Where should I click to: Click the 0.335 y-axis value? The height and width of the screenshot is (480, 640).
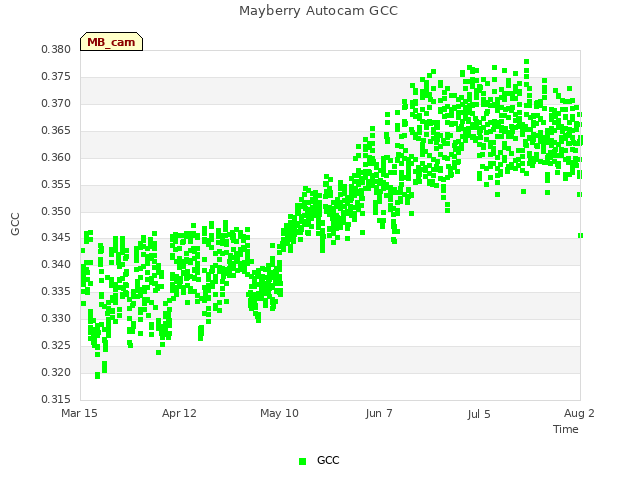point(56,291)
